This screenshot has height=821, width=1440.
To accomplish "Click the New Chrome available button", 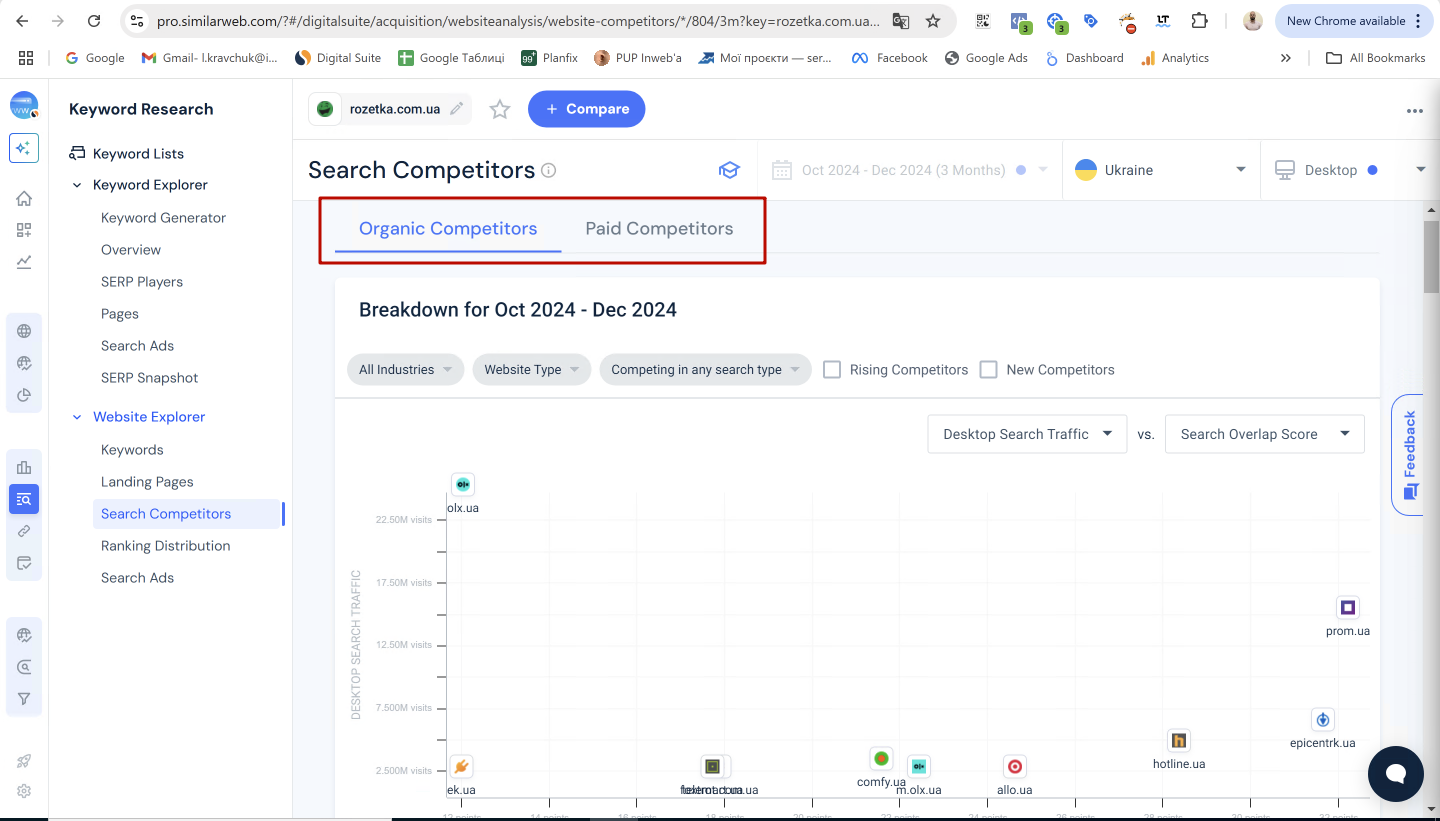I will coord(1353,21).
